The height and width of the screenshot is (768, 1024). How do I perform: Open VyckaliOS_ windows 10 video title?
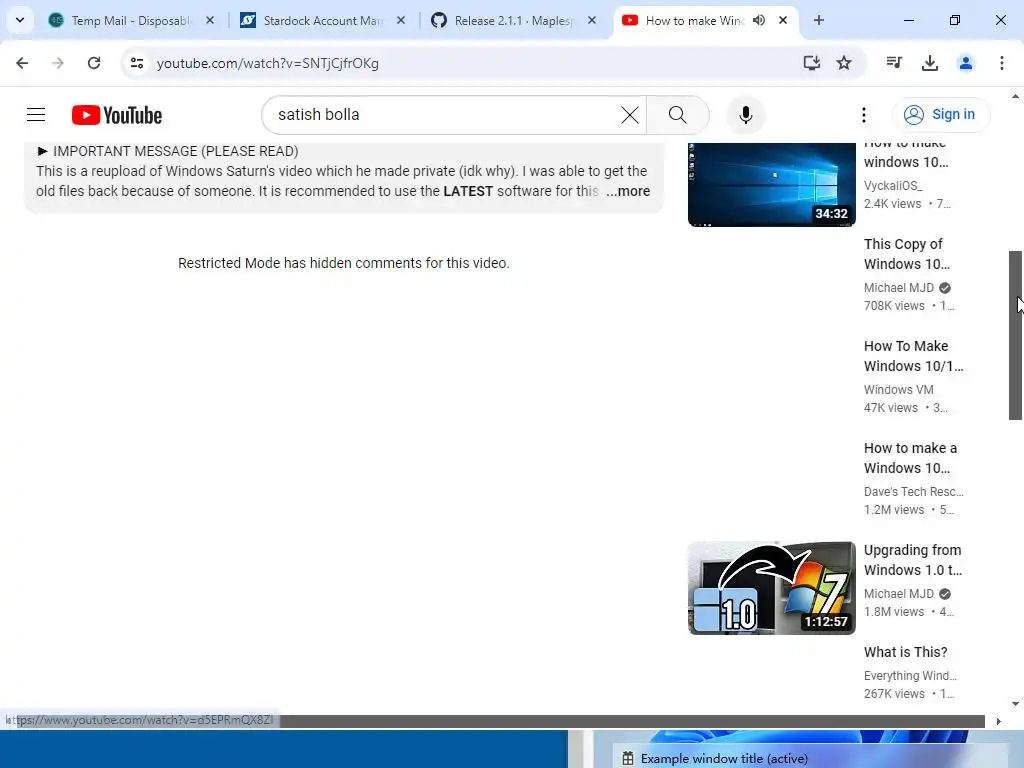(906, 157)
